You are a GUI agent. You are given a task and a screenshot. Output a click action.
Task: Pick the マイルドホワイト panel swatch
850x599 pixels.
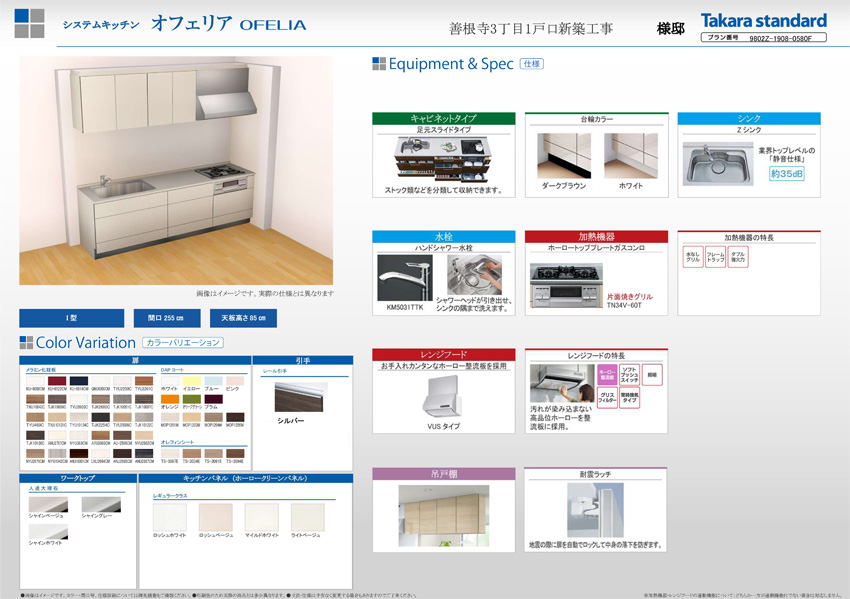(x=262, y=517)
